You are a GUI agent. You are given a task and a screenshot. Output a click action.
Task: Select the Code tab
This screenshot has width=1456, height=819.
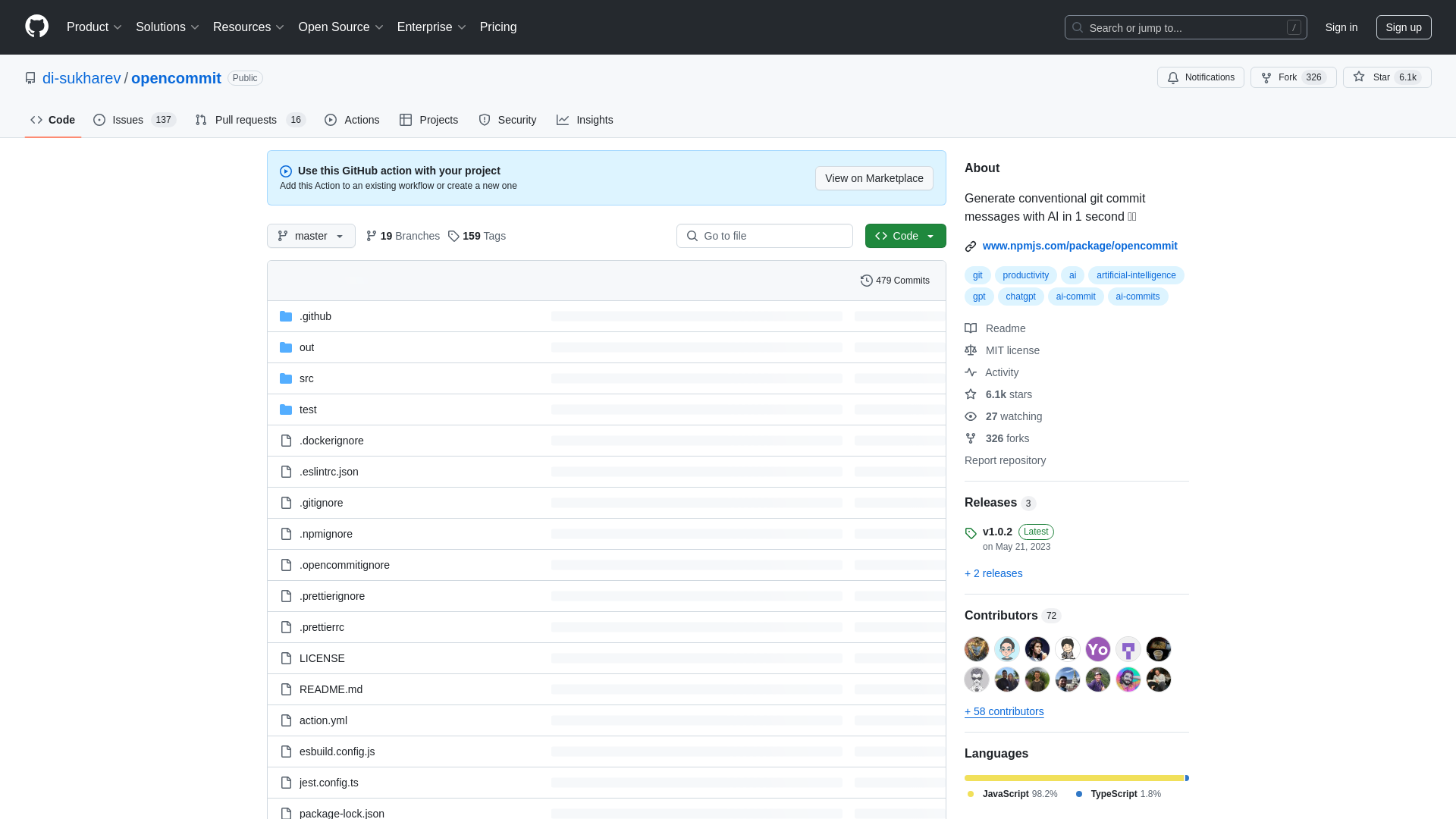(52, 120)
